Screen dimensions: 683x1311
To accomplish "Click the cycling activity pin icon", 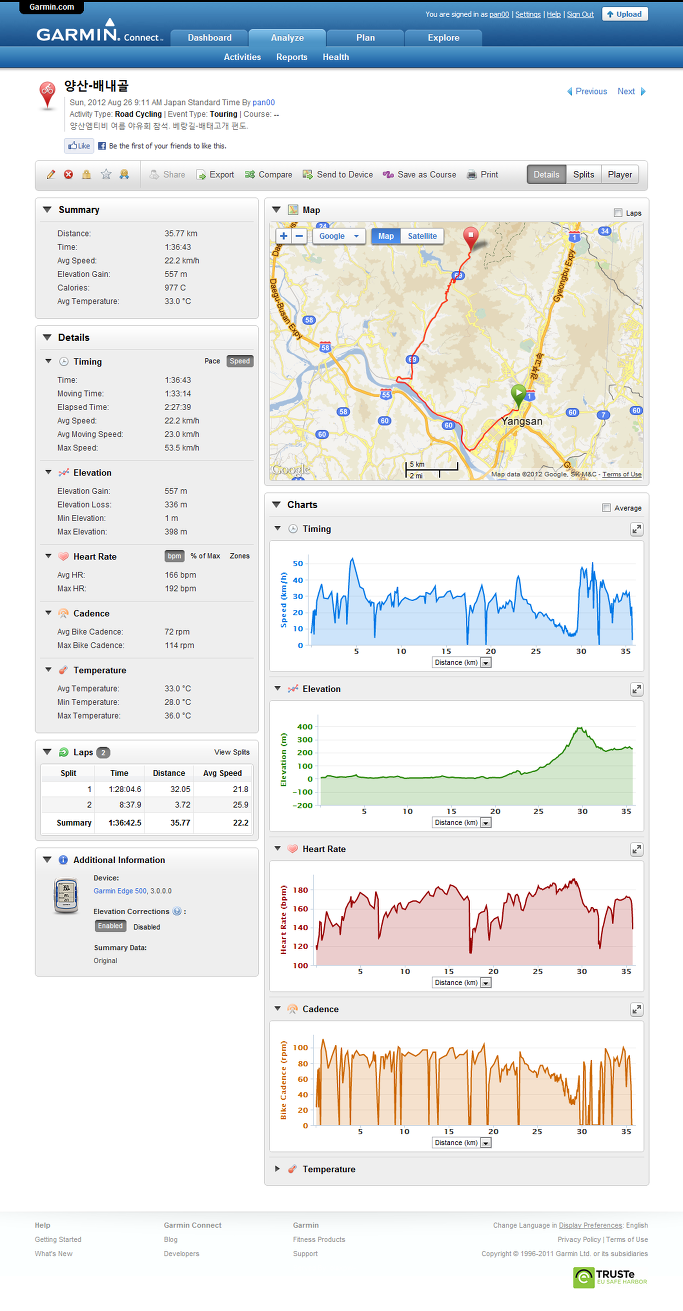I will 47,96.
